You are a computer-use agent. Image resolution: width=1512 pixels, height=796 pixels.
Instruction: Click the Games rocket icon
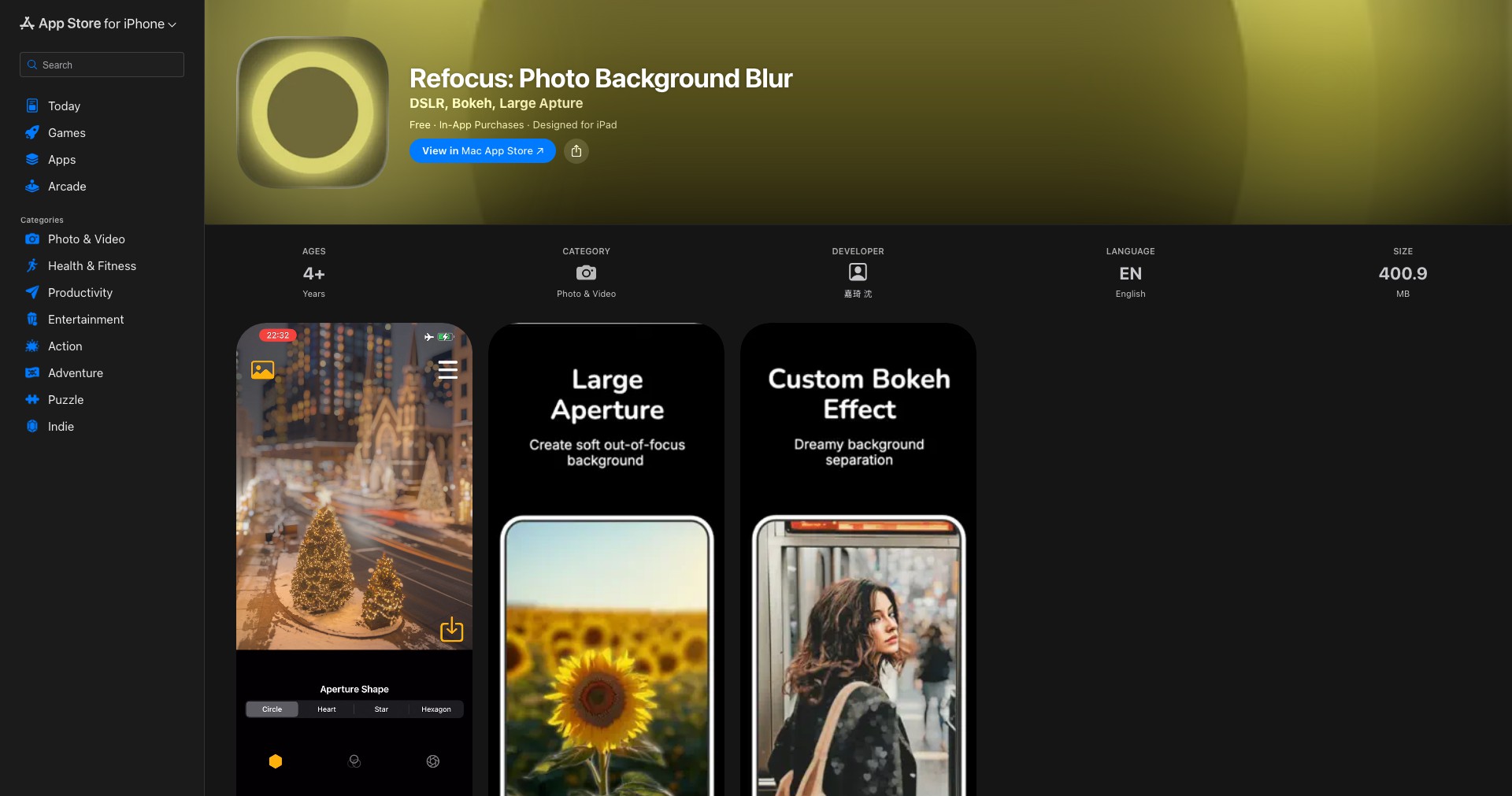(32, 132)
